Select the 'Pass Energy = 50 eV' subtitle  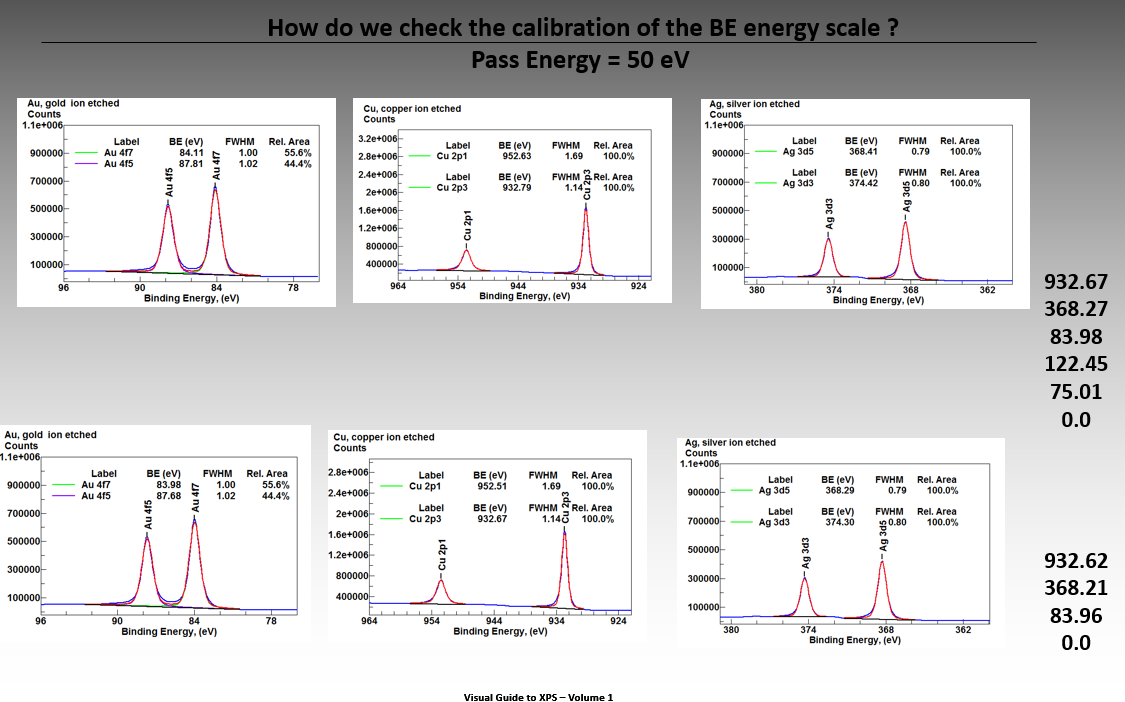(580, 60)
